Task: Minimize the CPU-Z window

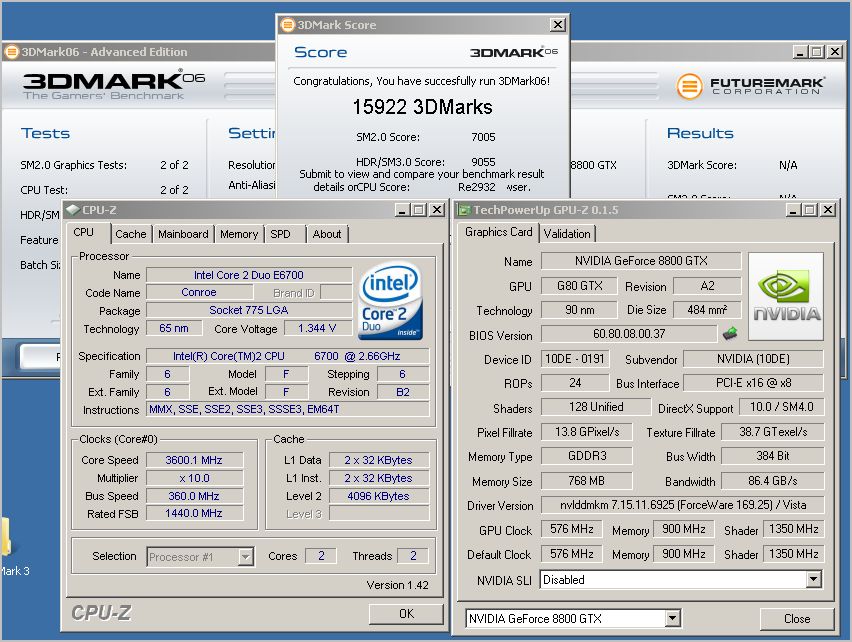Action: click(x=402, y=210)
